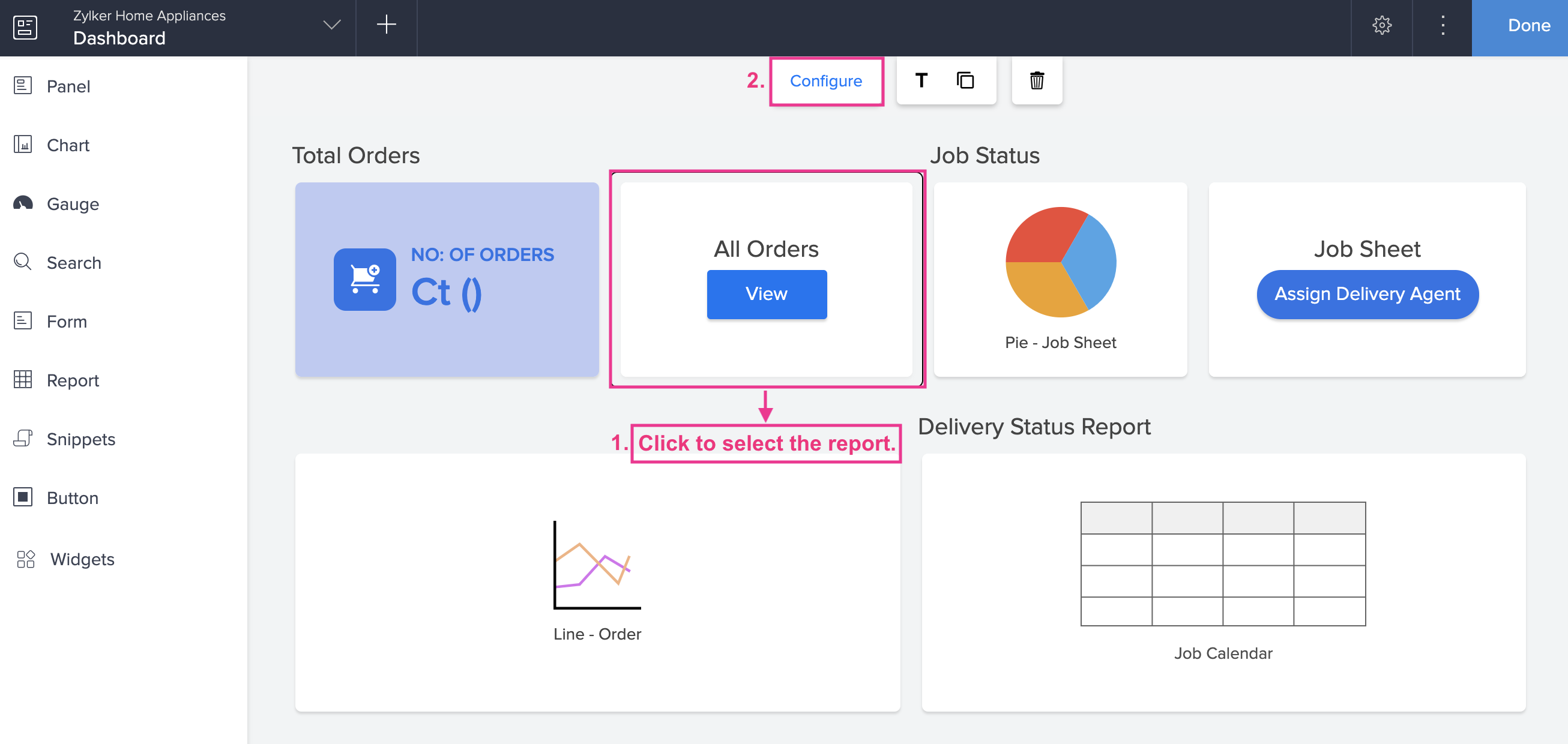Click the duplicate copy icon
Viewport: 1568px width, 744px height.
(x=965, y=80)
